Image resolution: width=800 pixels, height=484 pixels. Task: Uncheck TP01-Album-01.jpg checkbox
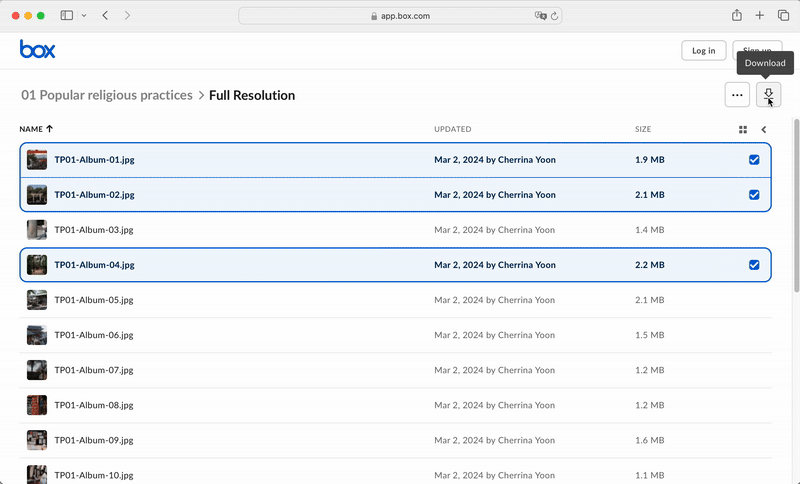click(754, 160)
